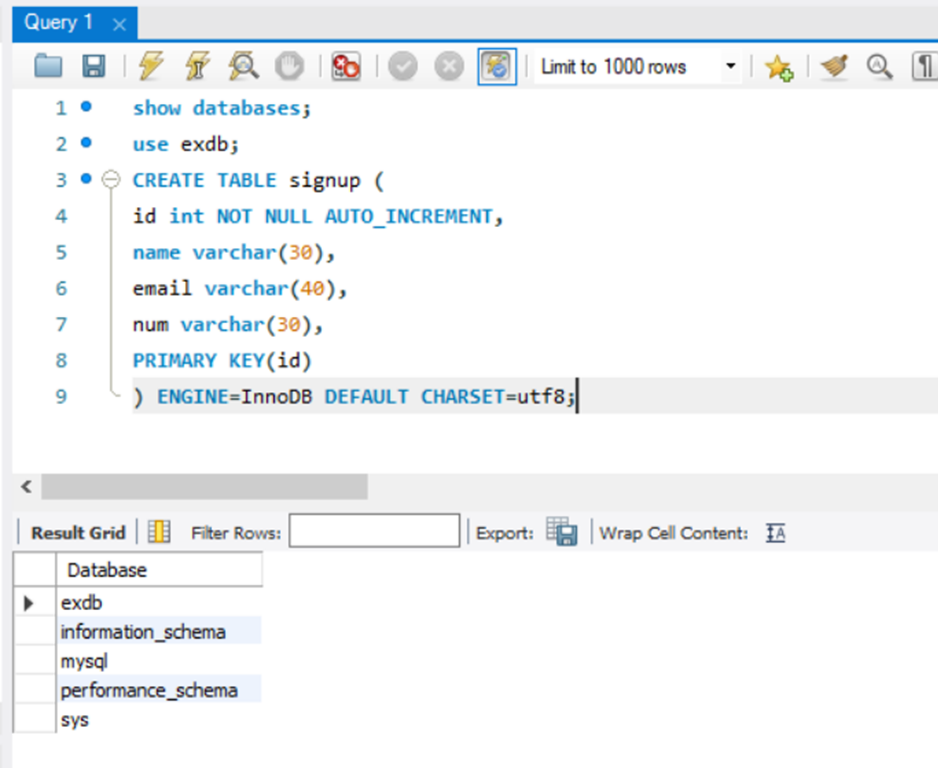Screen dimensions: 938x768
Task: Open a SQL script file
Action: tap(48, 66)
